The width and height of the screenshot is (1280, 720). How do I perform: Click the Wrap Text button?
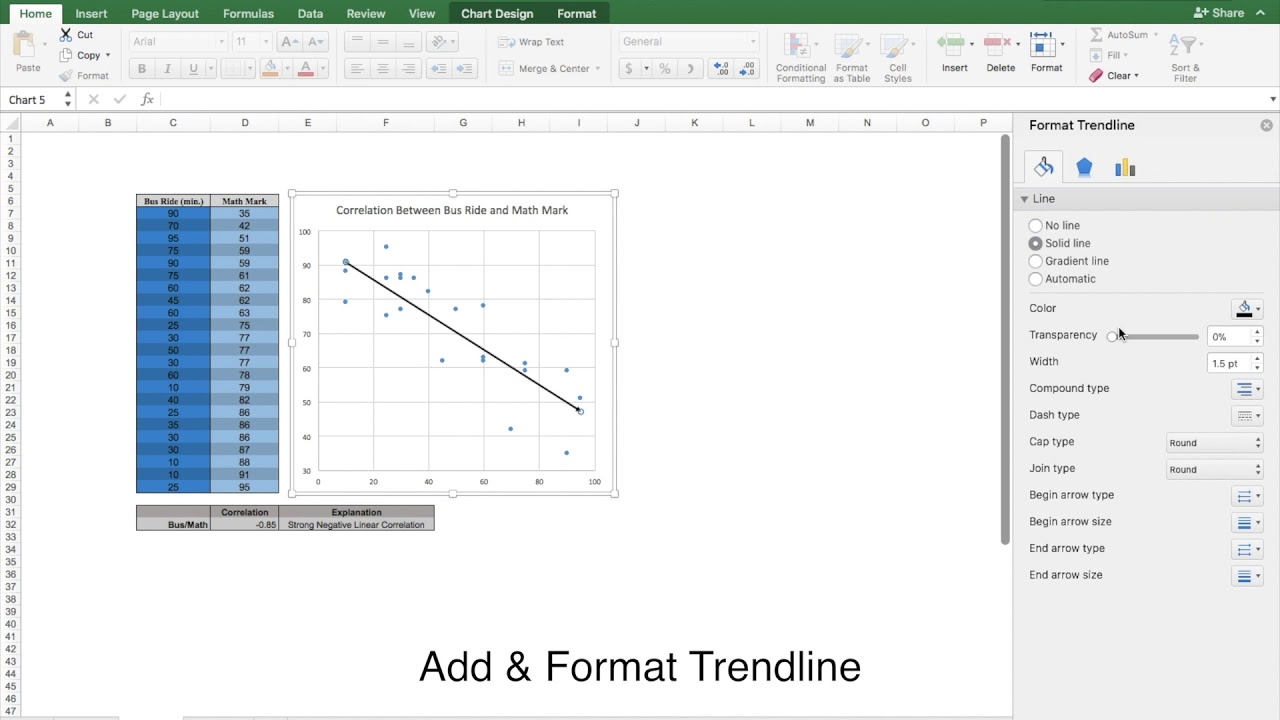[531, 42]
